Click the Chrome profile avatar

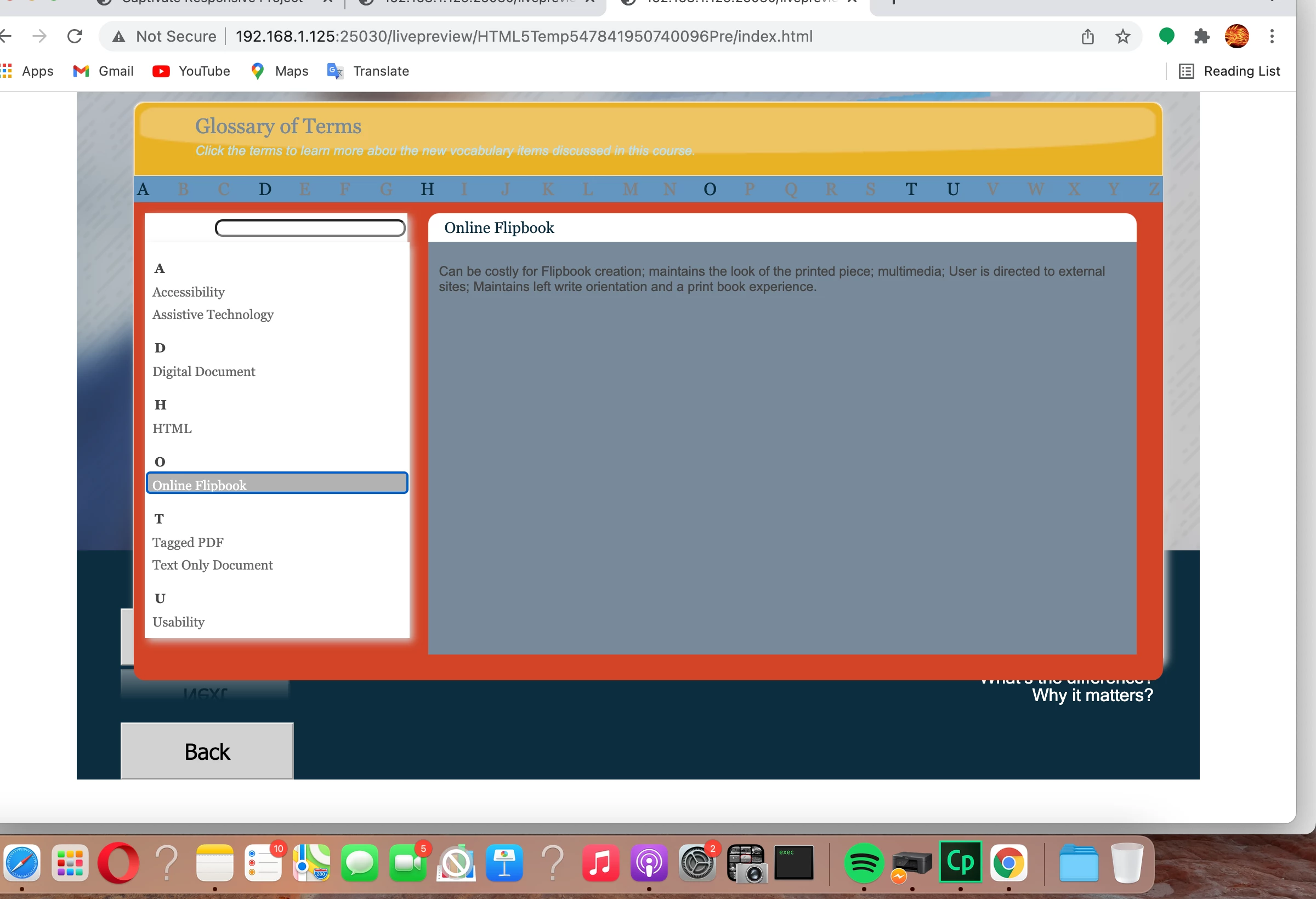pyautogui.click(x=1236, y=36)
